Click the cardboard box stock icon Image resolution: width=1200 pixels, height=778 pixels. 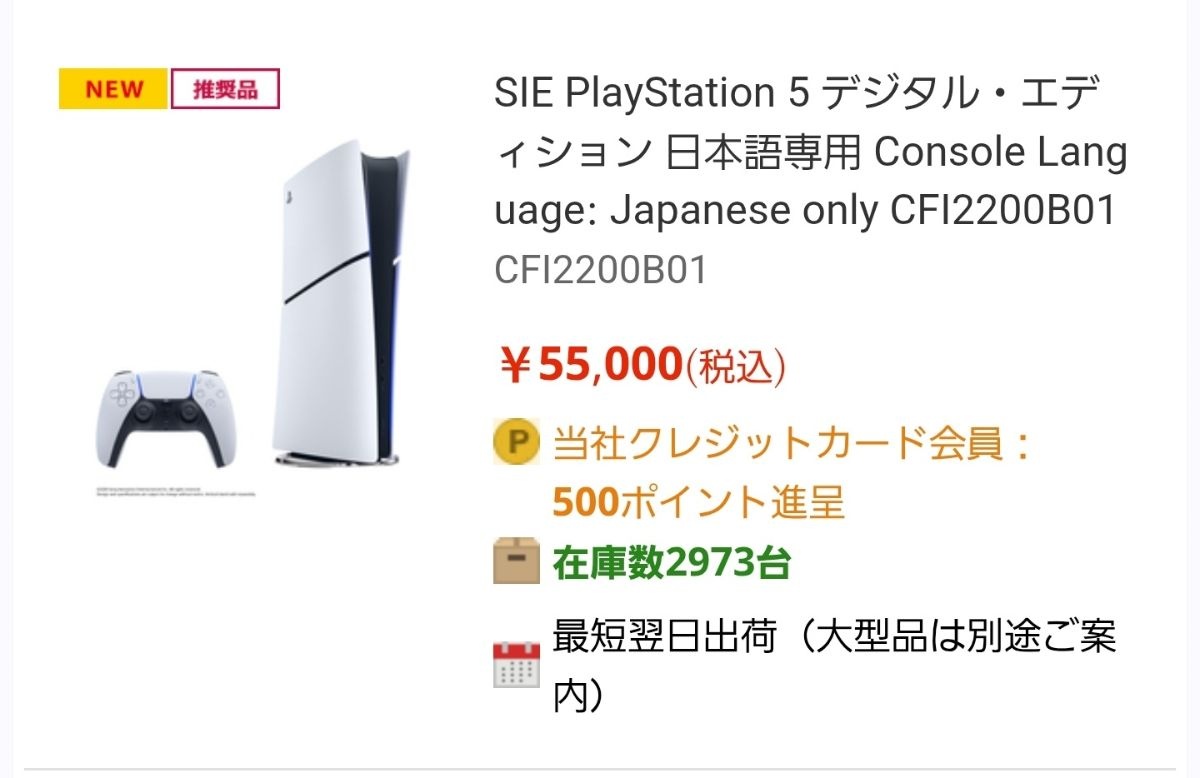(x=516, y=562)
